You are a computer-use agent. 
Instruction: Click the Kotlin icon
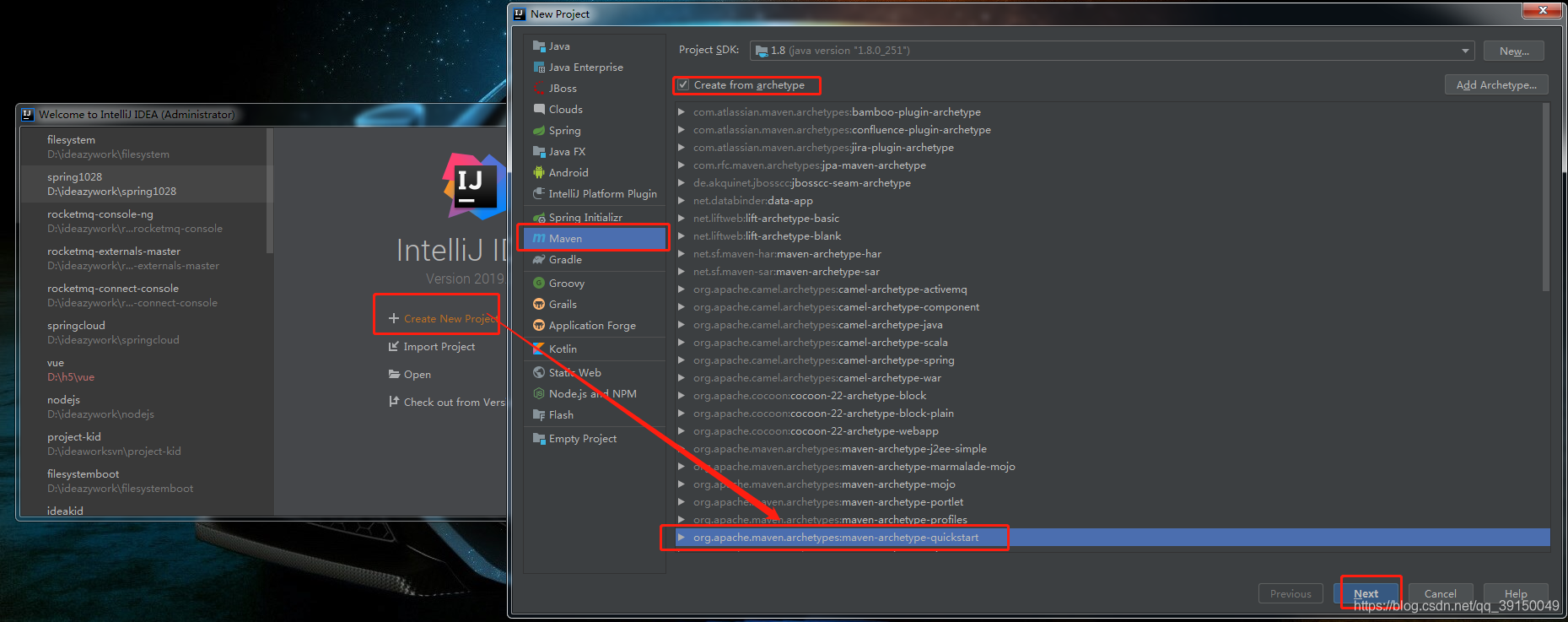(x=539, y=349)
